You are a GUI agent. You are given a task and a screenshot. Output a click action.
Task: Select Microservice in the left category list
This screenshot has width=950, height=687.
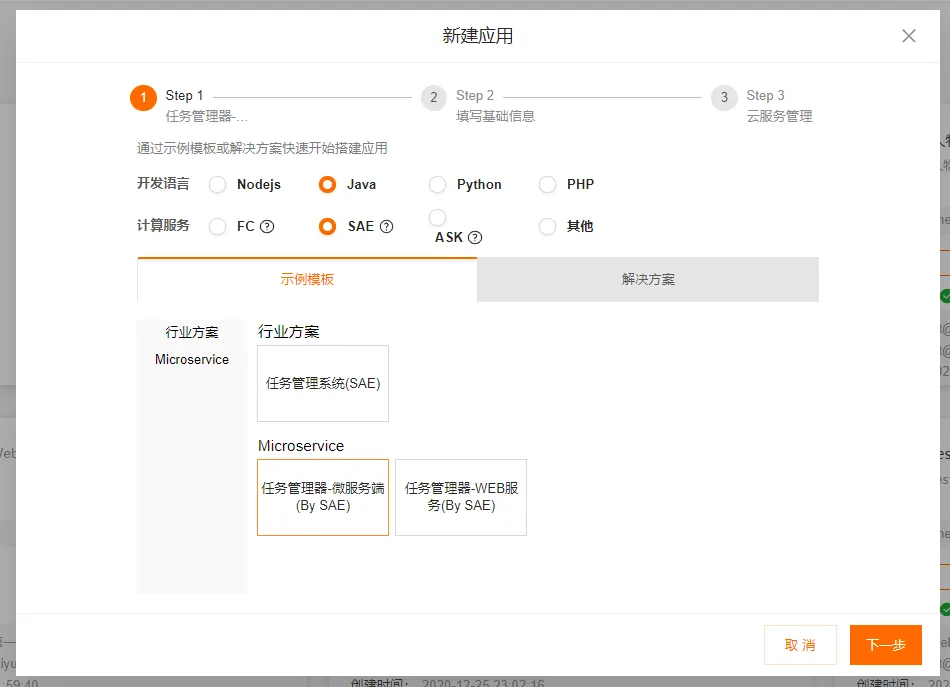[192, 359]
